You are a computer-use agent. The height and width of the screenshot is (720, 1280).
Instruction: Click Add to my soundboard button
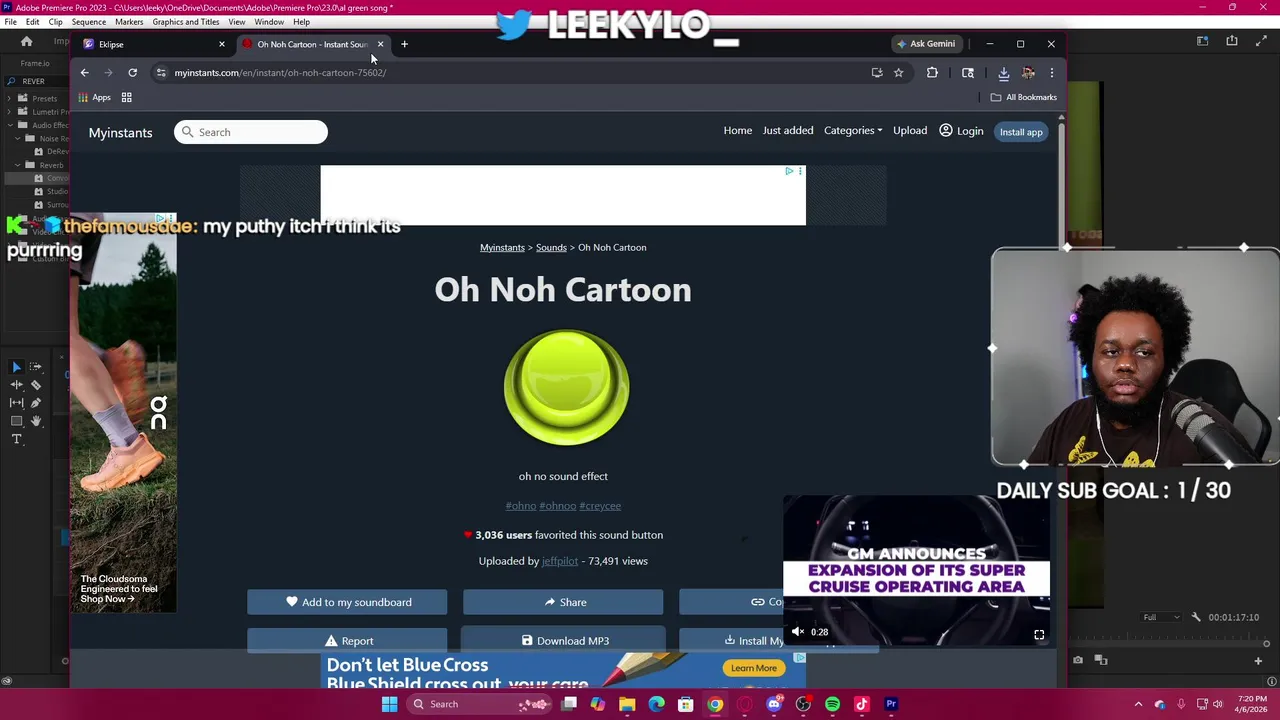click(347, 602)
